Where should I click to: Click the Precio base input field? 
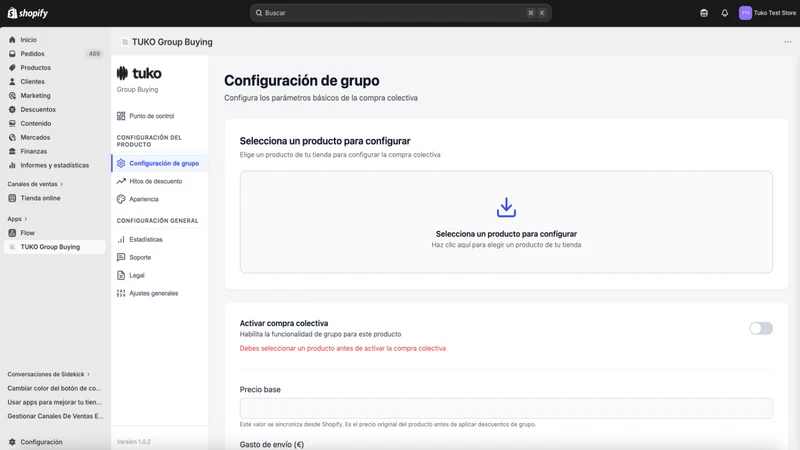click(506, 408)
